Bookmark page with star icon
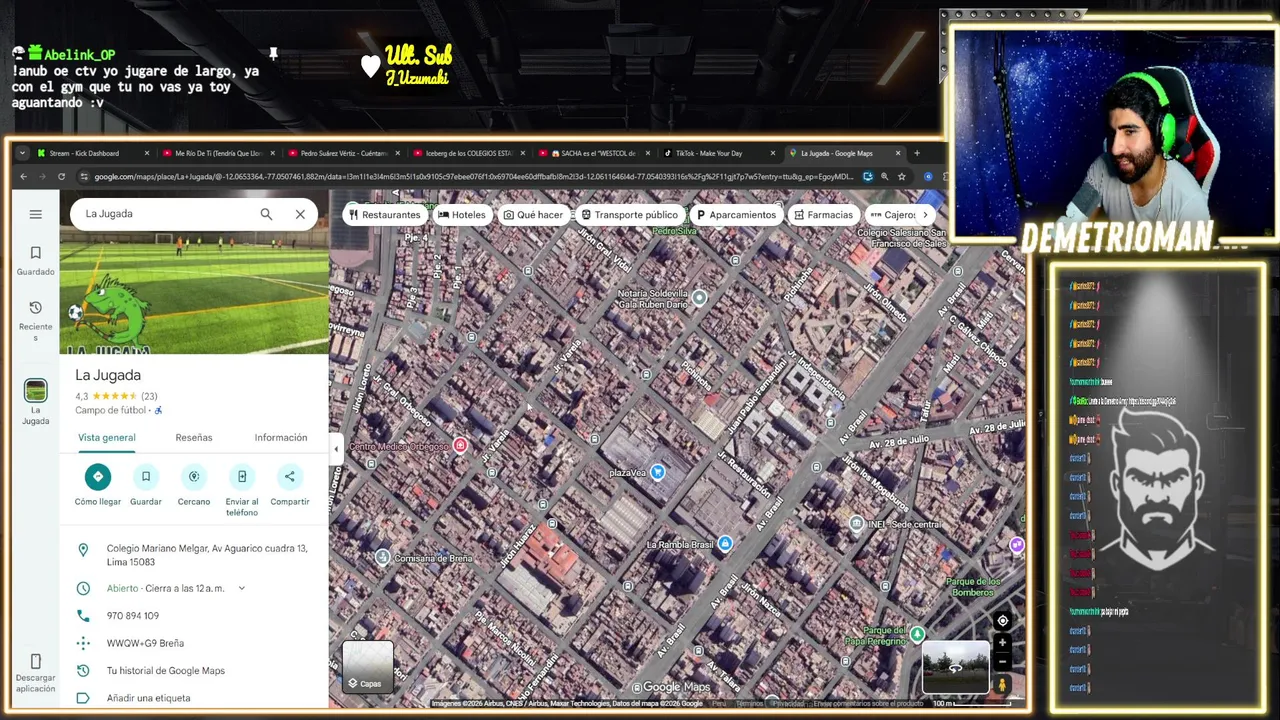The image size is (1280, 720). (901, 177)
